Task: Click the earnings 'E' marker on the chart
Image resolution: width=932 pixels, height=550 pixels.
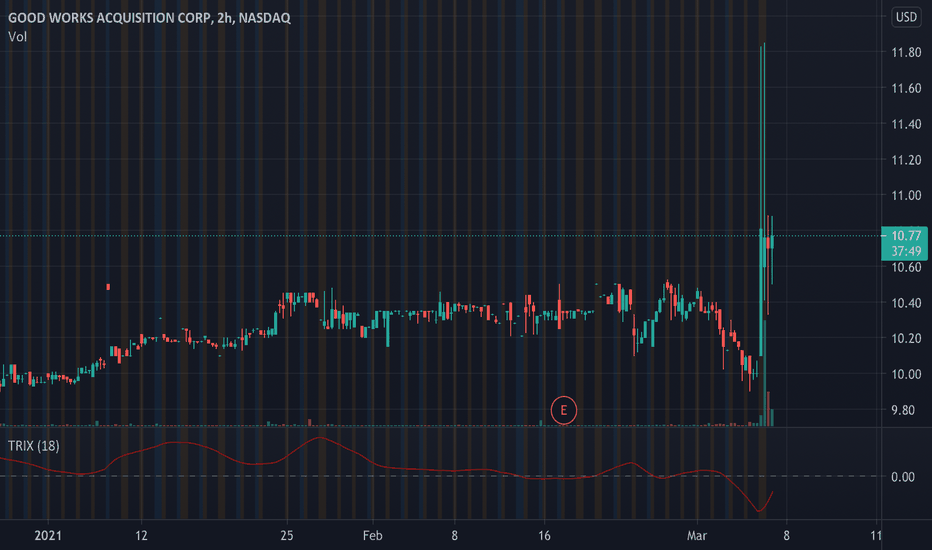Action: 563,410
